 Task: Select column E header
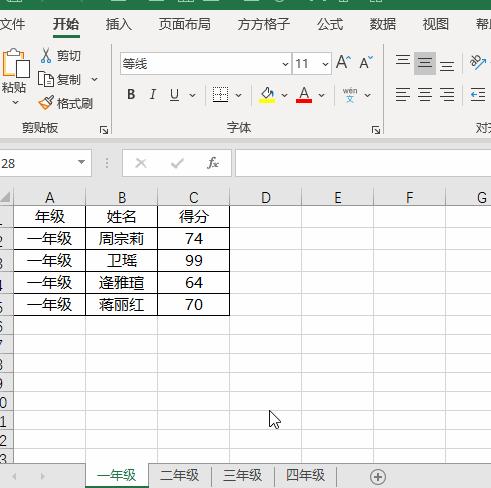(x=338, y=197)
